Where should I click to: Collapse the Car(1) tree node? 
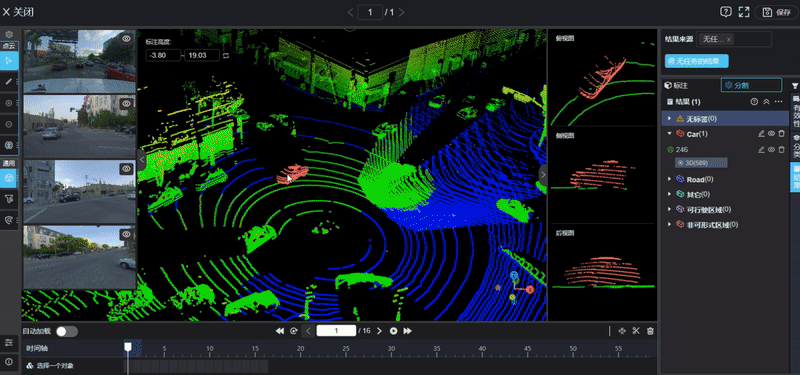point(670,134)
